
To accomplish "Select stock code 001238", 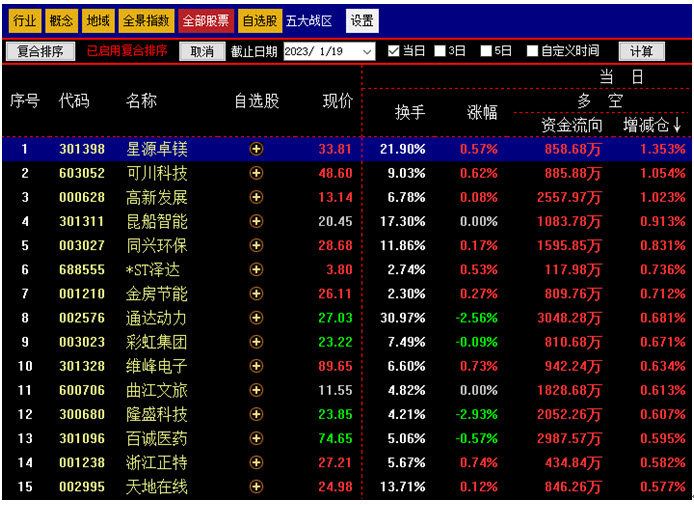I will 82,463.
